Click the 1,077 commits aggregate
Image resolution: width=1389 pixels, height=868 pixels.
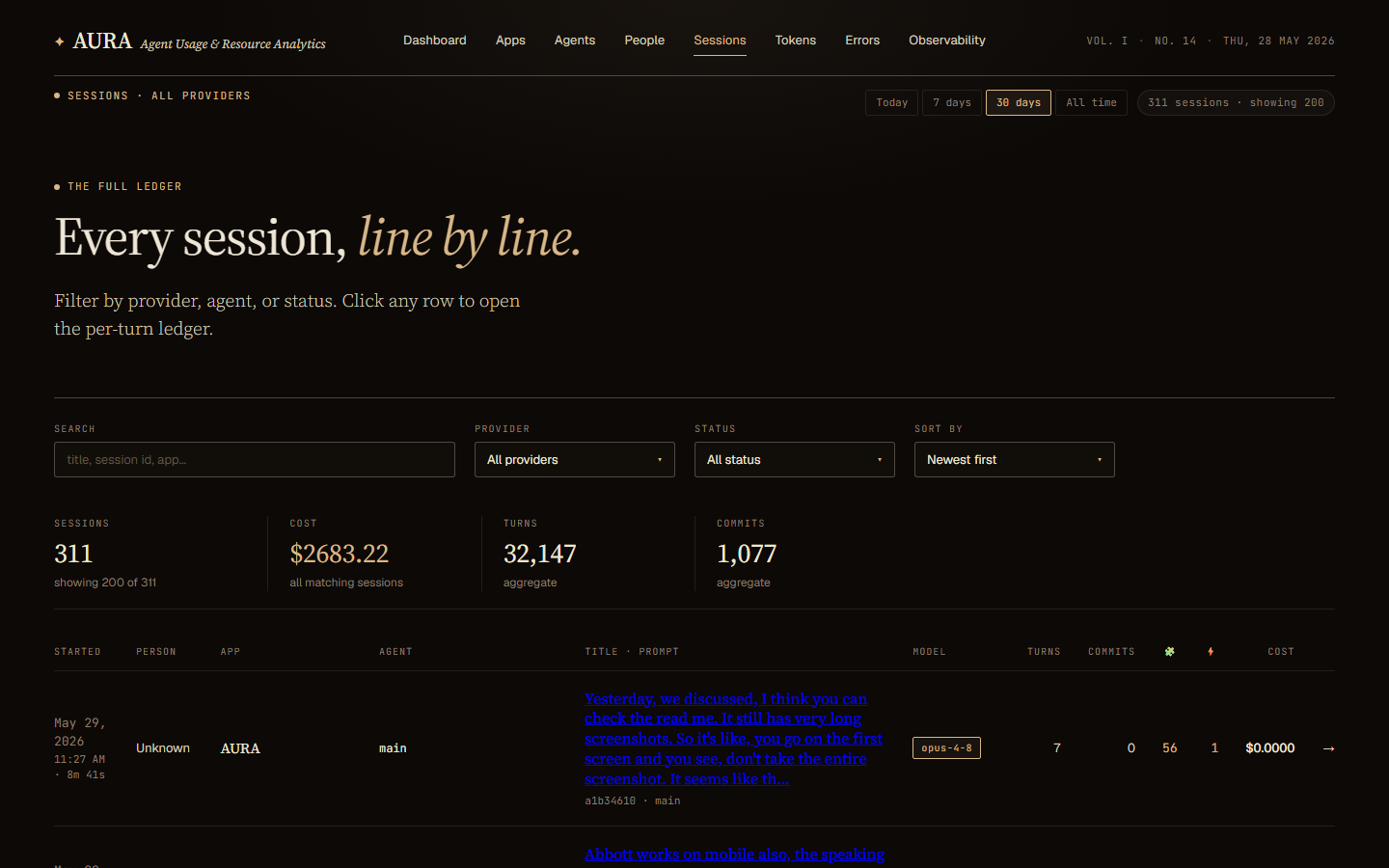pos(747,554)
